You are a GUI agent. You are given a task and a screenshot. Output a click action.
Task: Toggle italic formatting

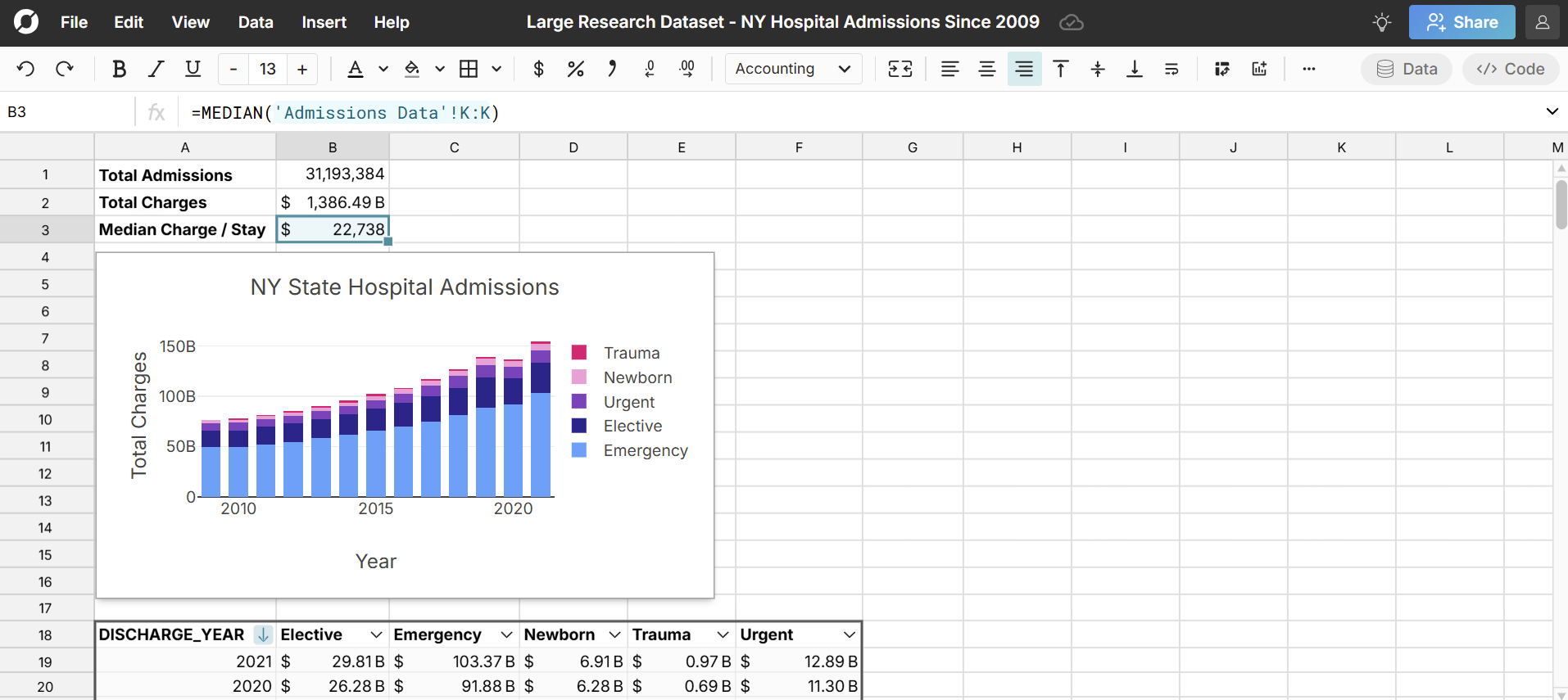[156, 69]
